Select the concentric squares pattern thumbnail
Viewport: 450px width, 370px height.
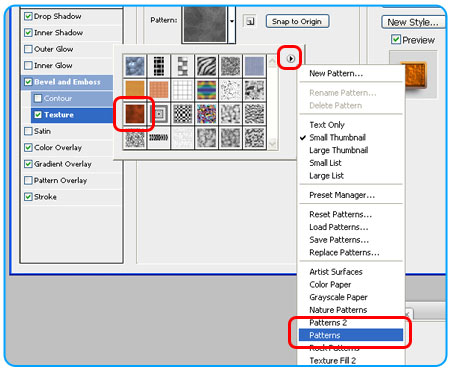159,114
